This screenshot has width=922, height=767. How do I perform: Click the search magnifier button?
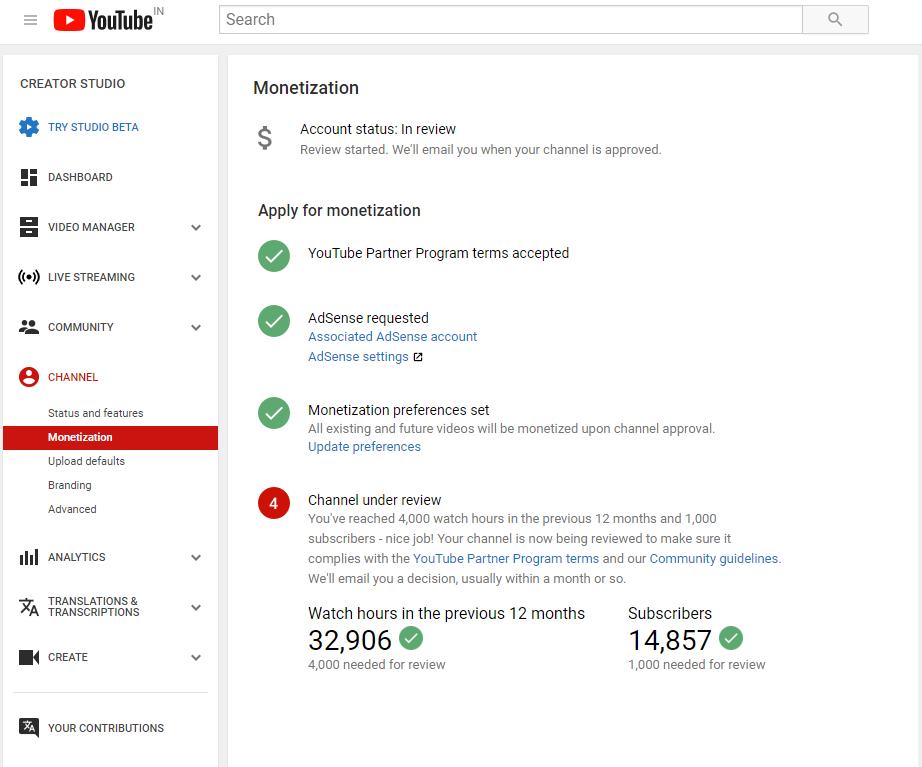pyautogui.click(x=835, y=19)
